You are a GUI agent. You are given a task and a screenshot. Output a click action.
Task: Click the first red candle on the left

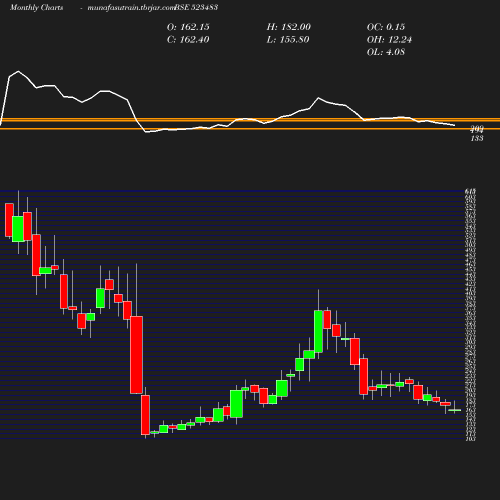pyautogui.click(x=9, y=220)
